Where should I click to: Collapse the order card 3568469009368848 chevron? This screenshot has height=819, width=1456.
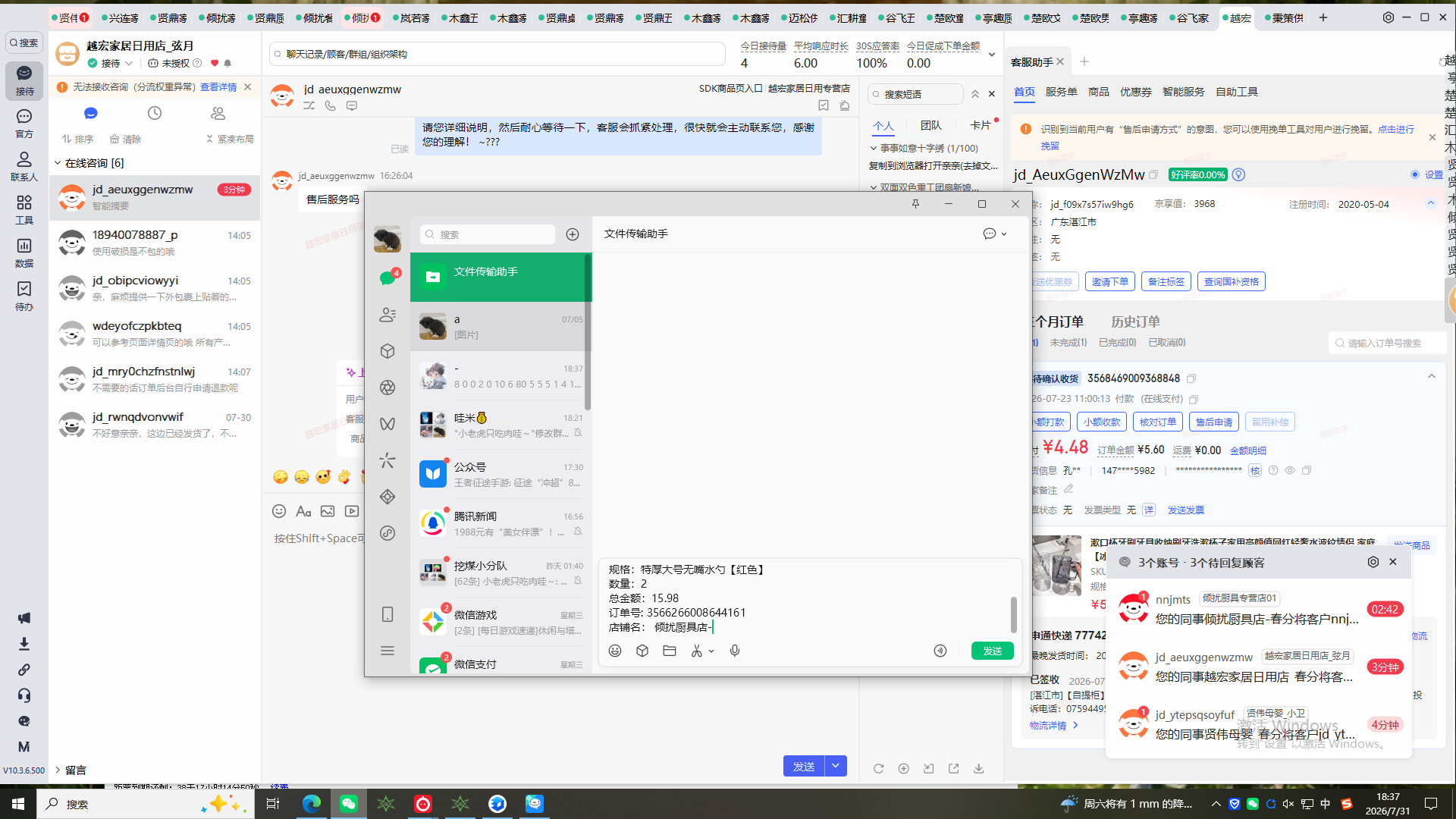(x=1432, y=377)
